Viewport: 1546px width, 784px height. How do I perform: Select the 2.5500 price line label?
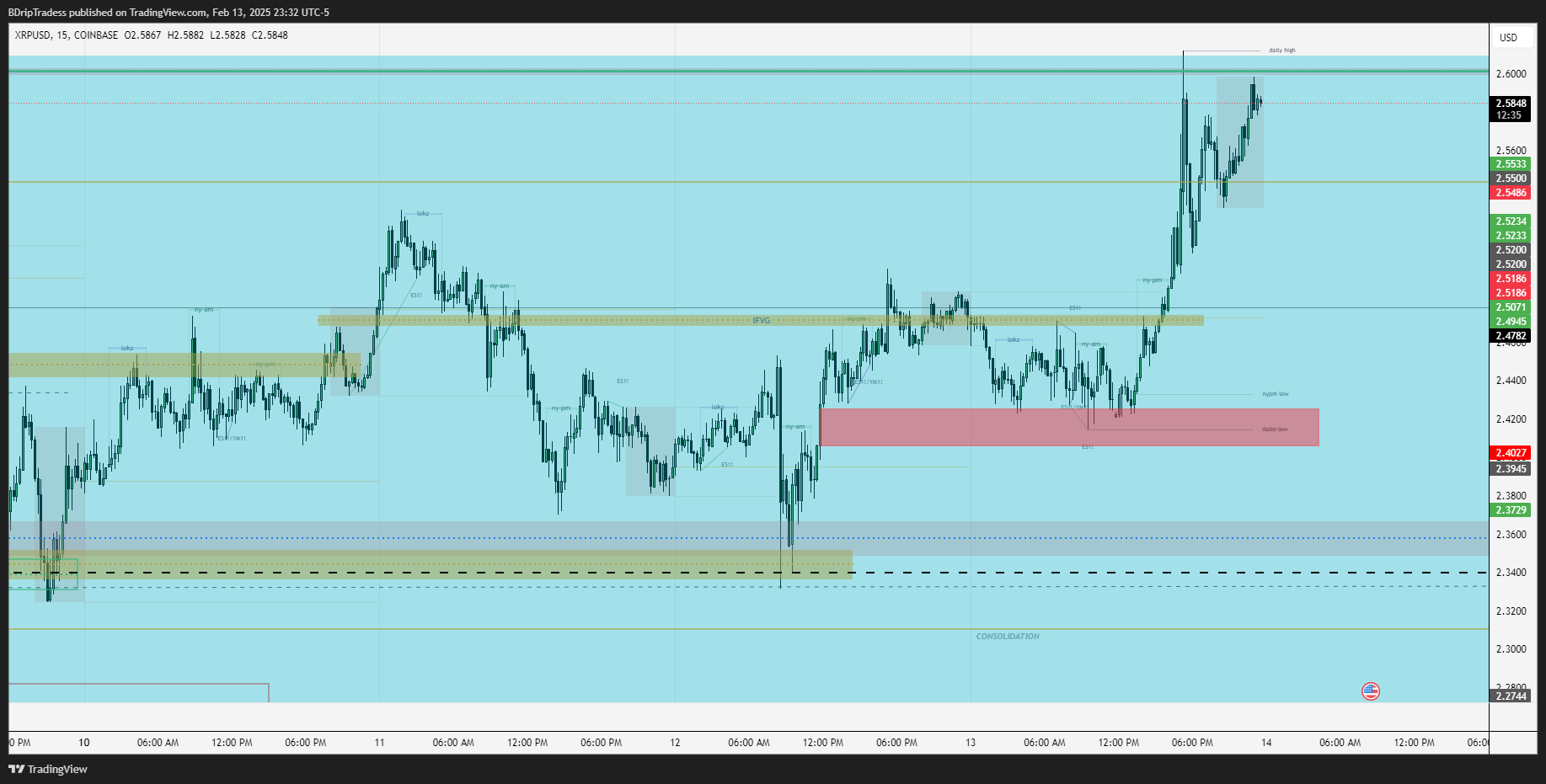coord(1511,179)
